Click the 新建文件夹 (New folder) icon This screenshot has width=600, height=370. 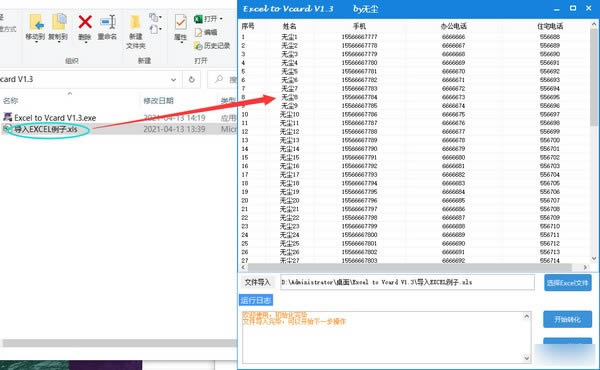[135, 22]
